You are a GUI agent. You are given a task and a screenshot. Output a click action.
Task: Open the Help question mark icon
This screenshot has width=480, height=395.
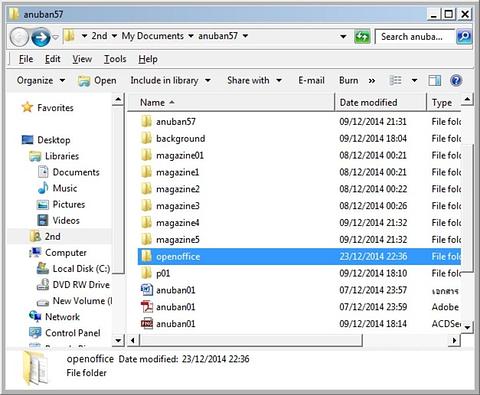point(456,80)
